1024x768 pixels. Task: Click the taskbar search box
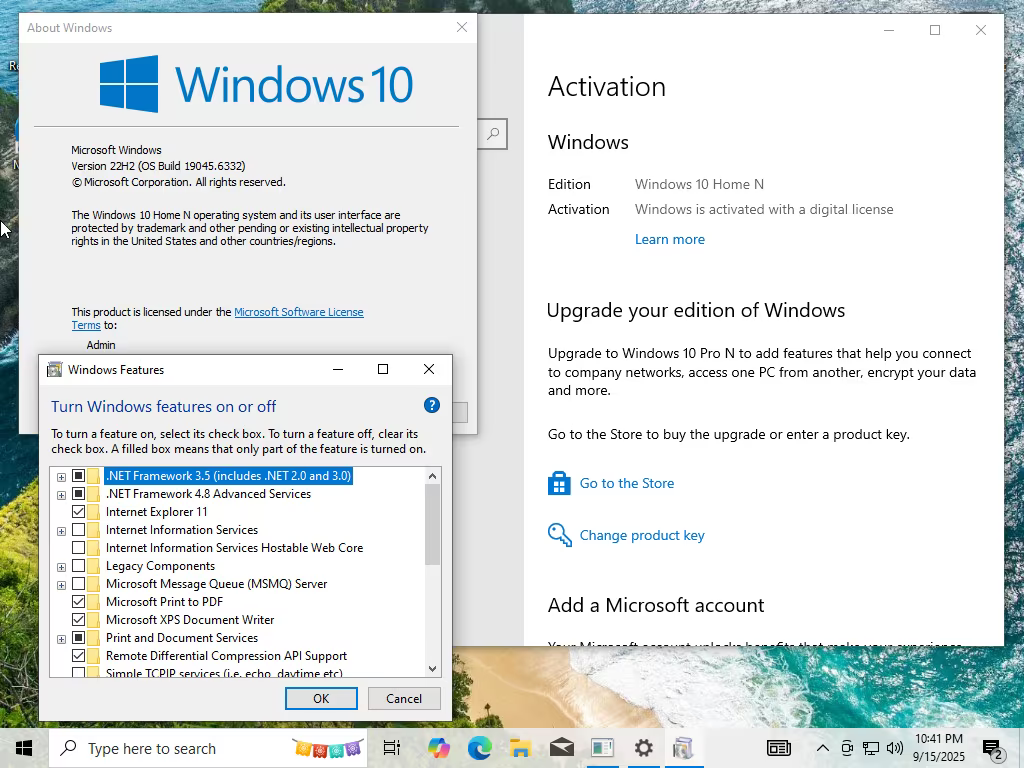(208, 748)
